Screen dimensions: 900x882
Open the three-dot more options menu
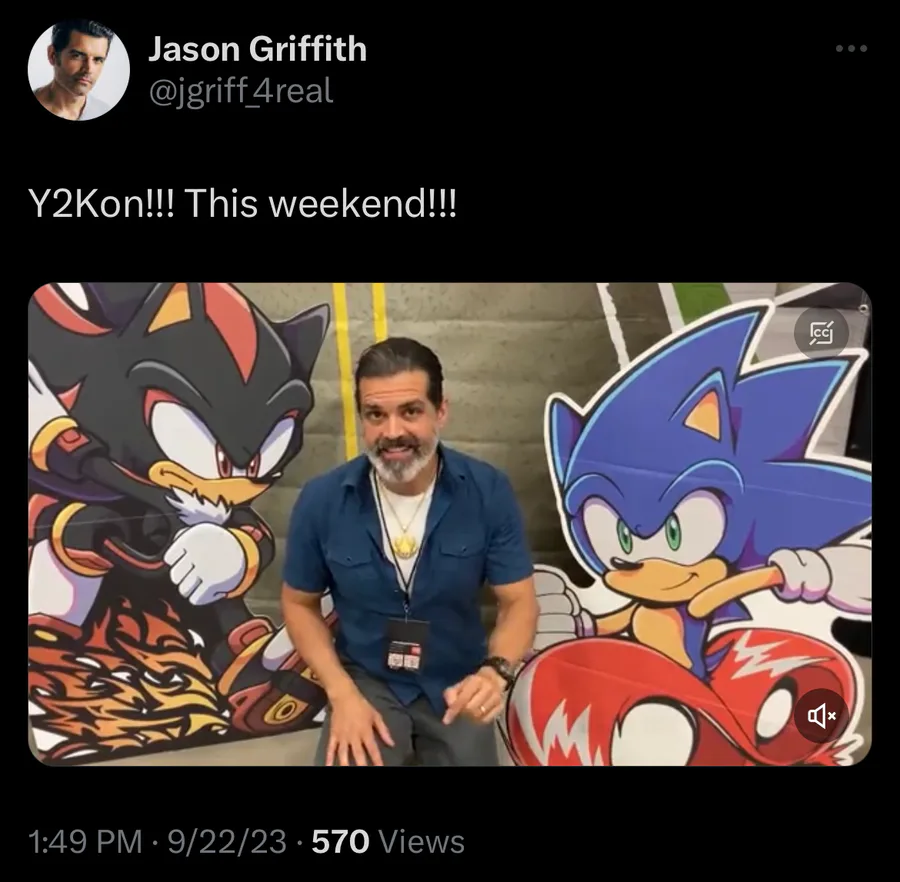click(x=851, y=49)
